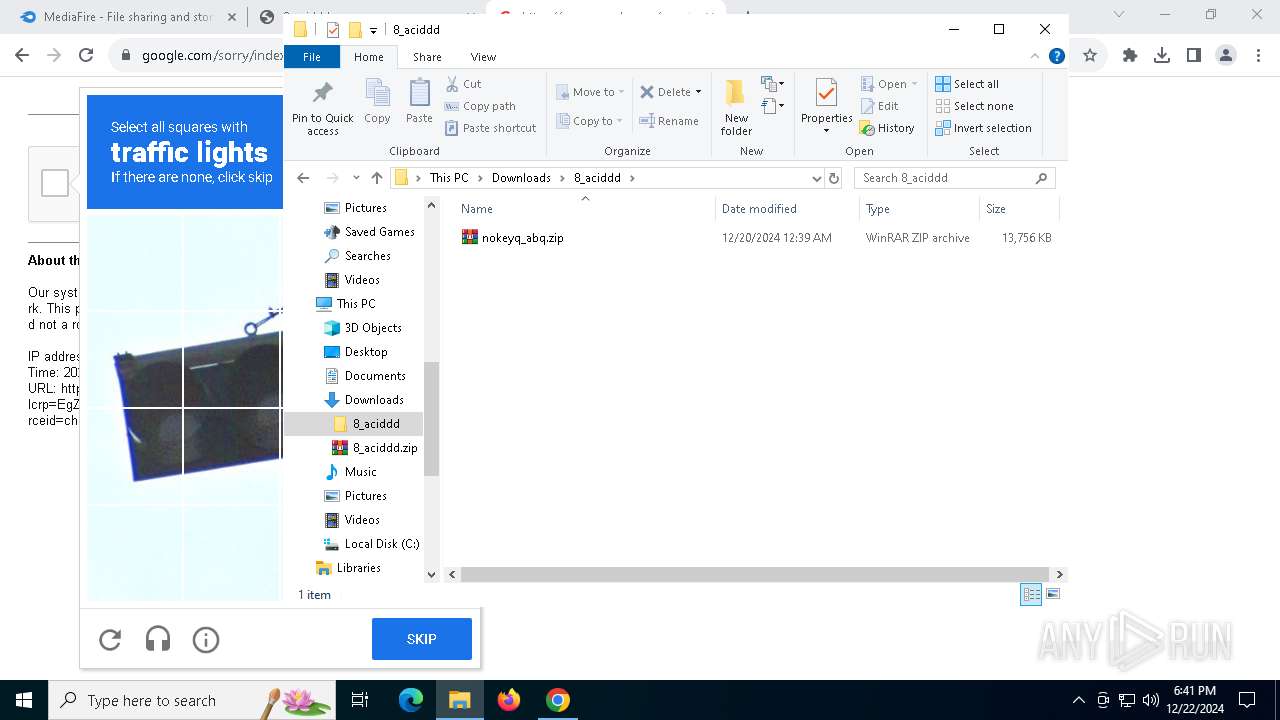Click captcha audio challenge headphones icon
The height and width of the screenshot is (720, 1280).
(x=158, y=639)
